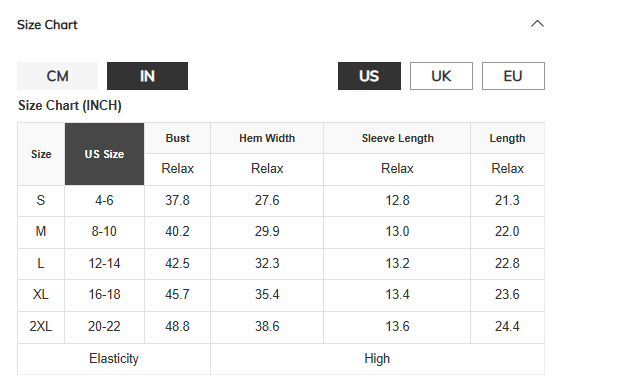Click the Size Chart heading
This screenshot has width=619, height=383.
tap(47, 24)
